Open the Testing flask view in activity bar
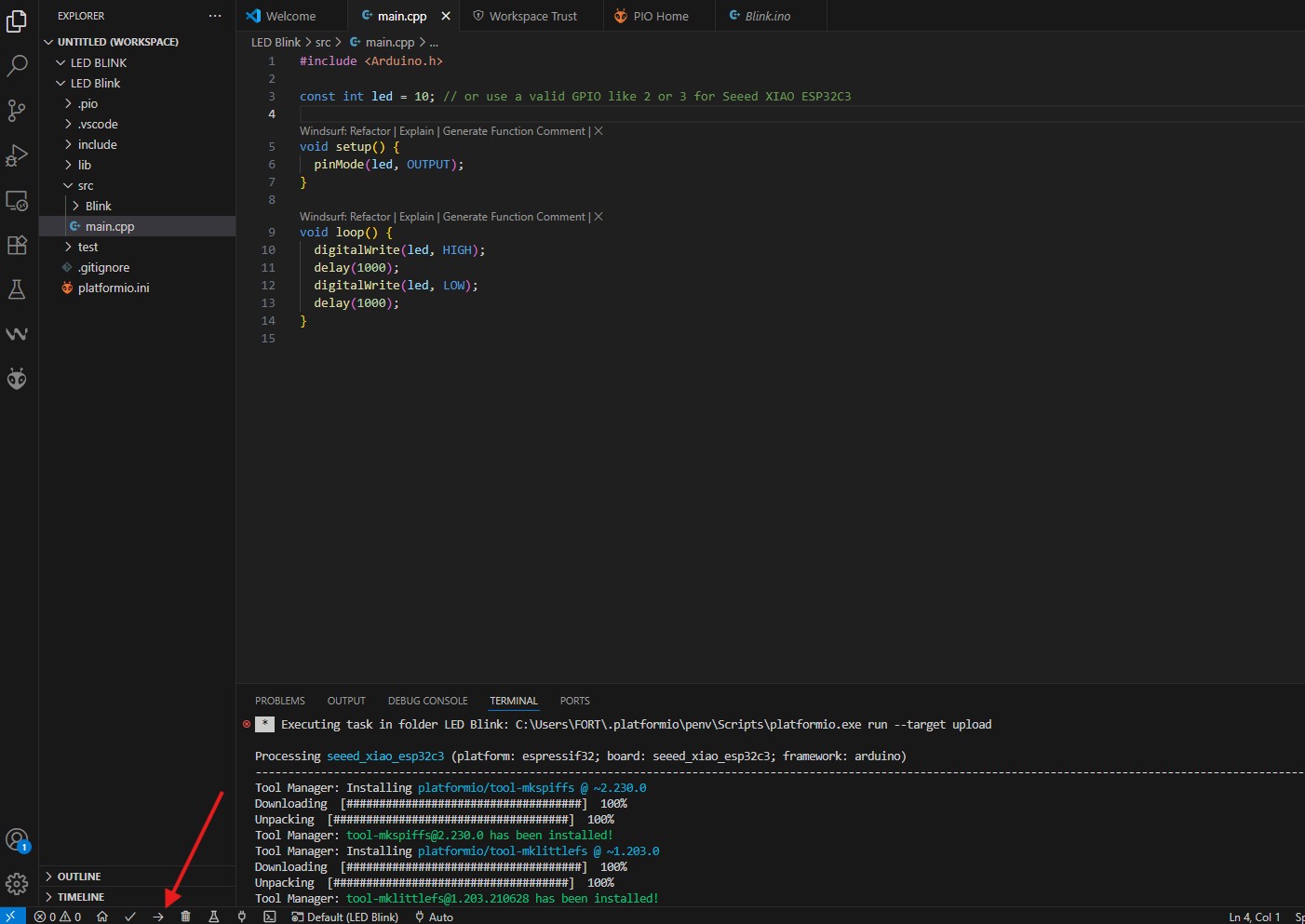 tap(17, 289)
